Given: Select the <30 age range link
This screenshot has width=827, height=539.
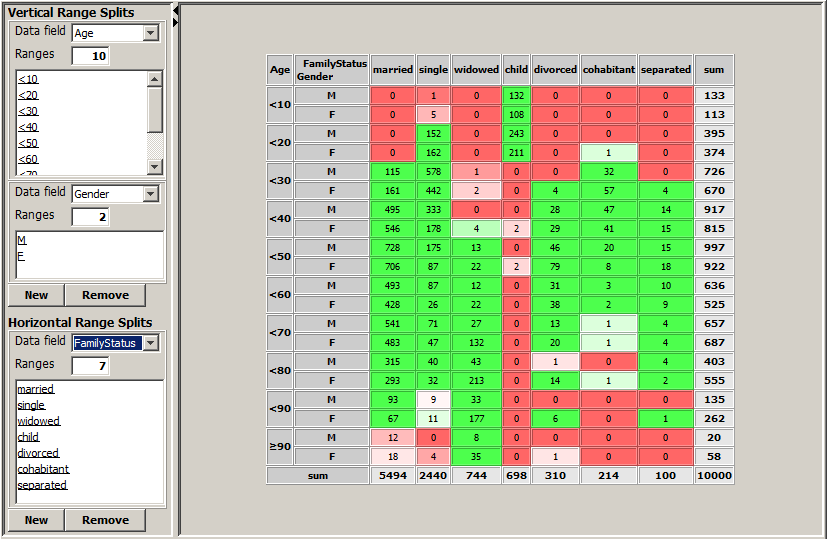Looking at the screenshot, I should [28, 111].
